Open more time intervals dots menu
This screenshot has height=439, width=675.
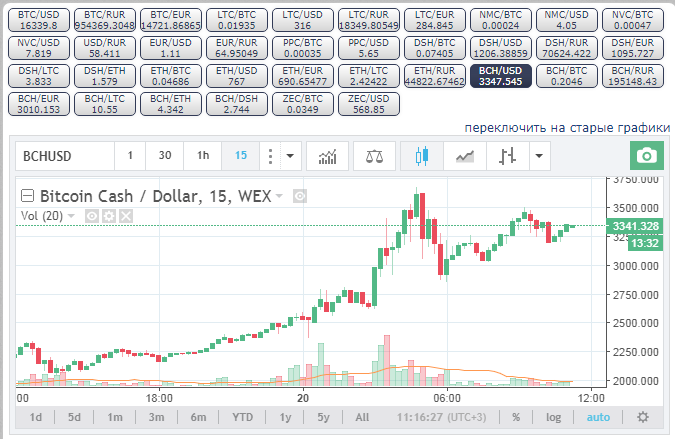[x=270, y=156]
